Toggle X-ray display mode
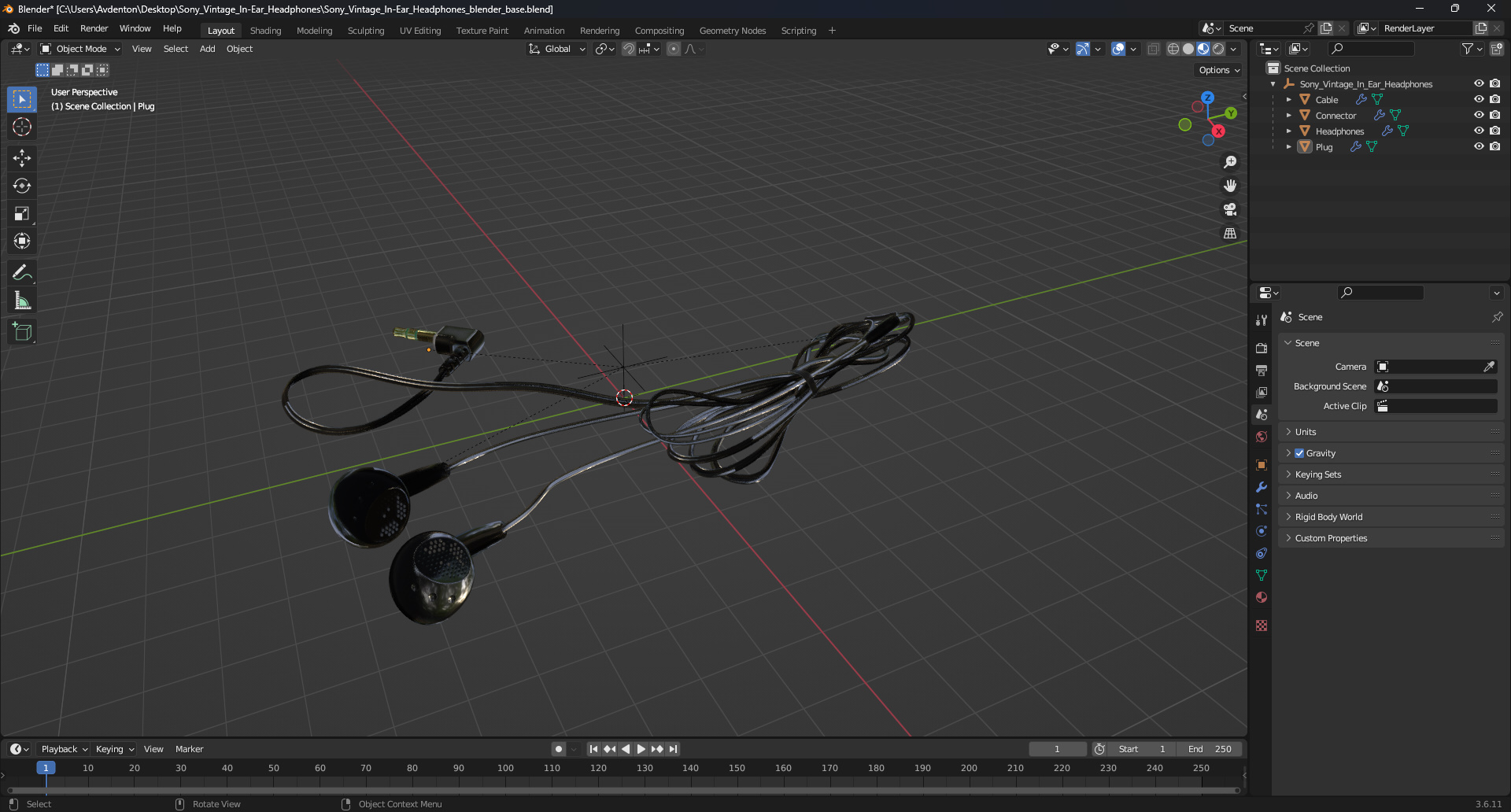This screenshot has height=812, width=1511. coord(1153,49)
